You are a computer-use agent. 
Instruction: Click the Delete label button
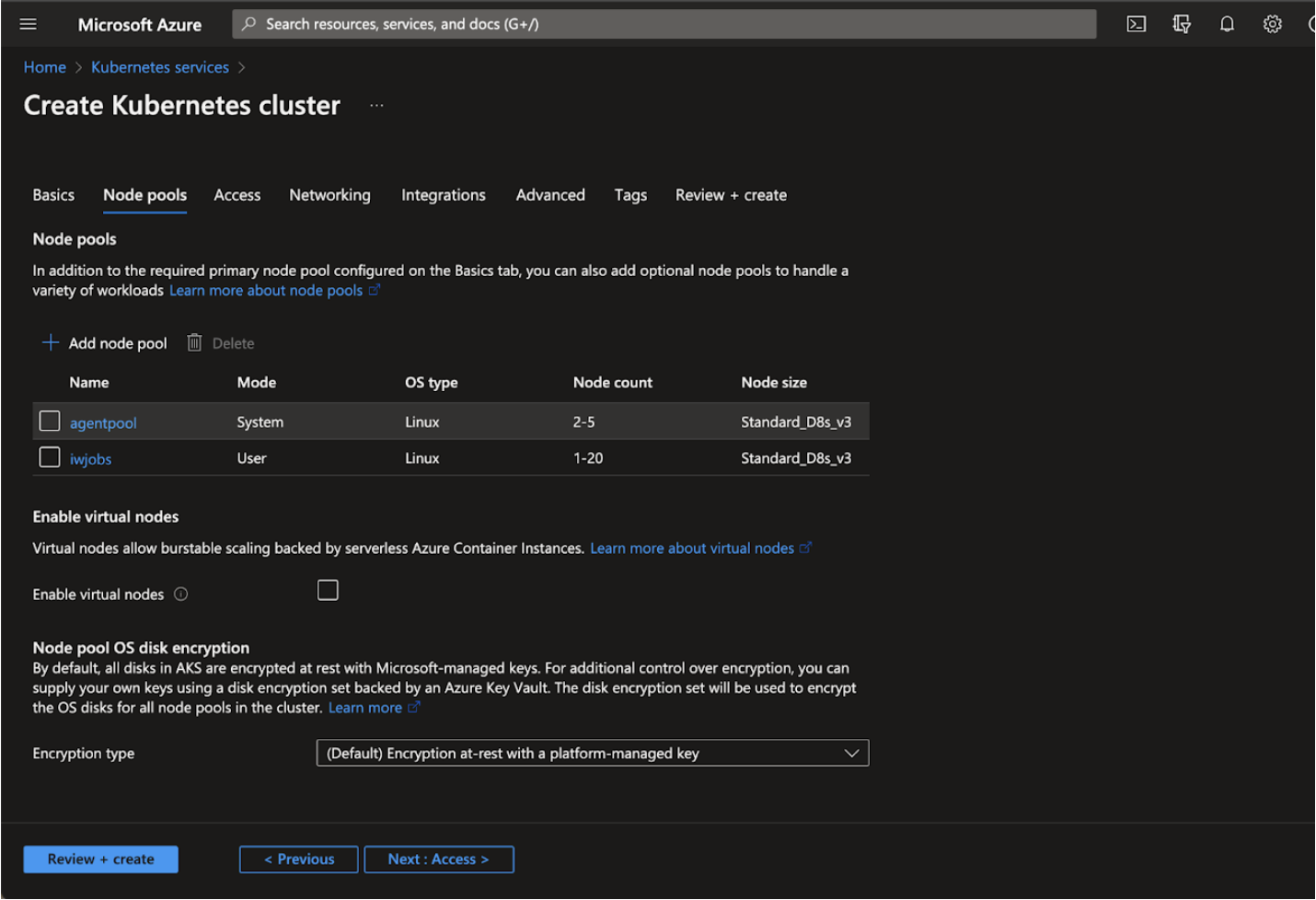click(x=234, y=343)
